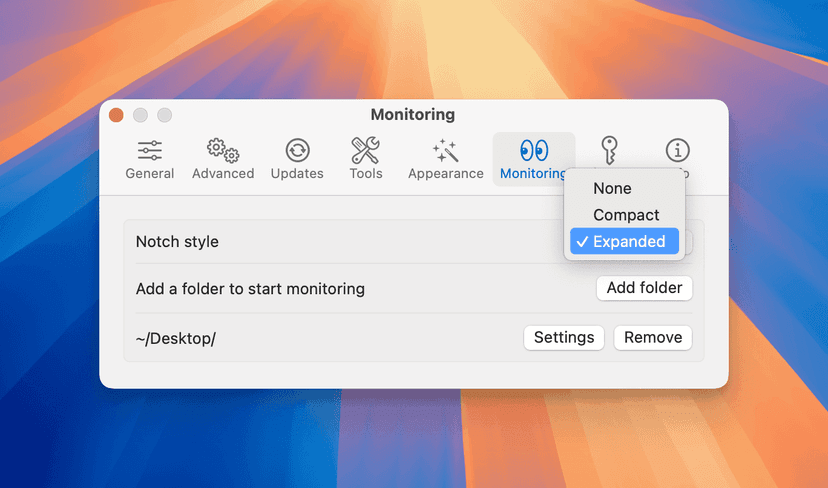Switch to the Appearance tab
The height and width of the screenshot is (488, 828).
(x=446, y=159)
